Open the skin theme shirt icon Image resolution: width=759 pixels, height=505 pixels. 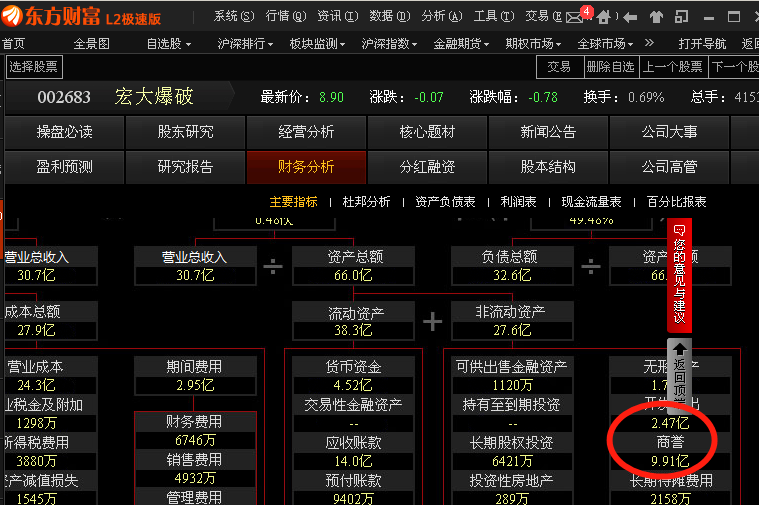click(656, 17)
